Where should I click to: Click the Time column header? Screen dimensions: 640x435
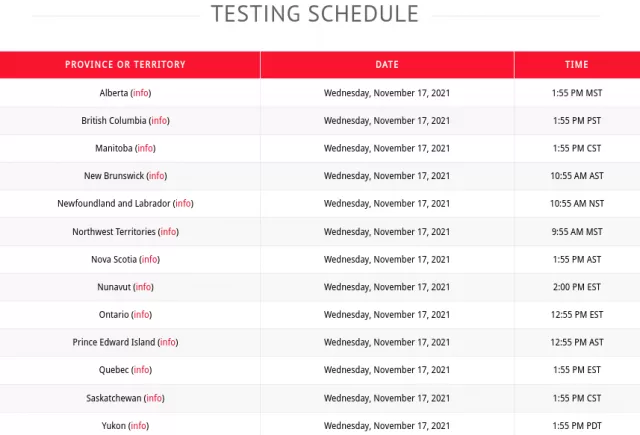(x=577, y=64)
